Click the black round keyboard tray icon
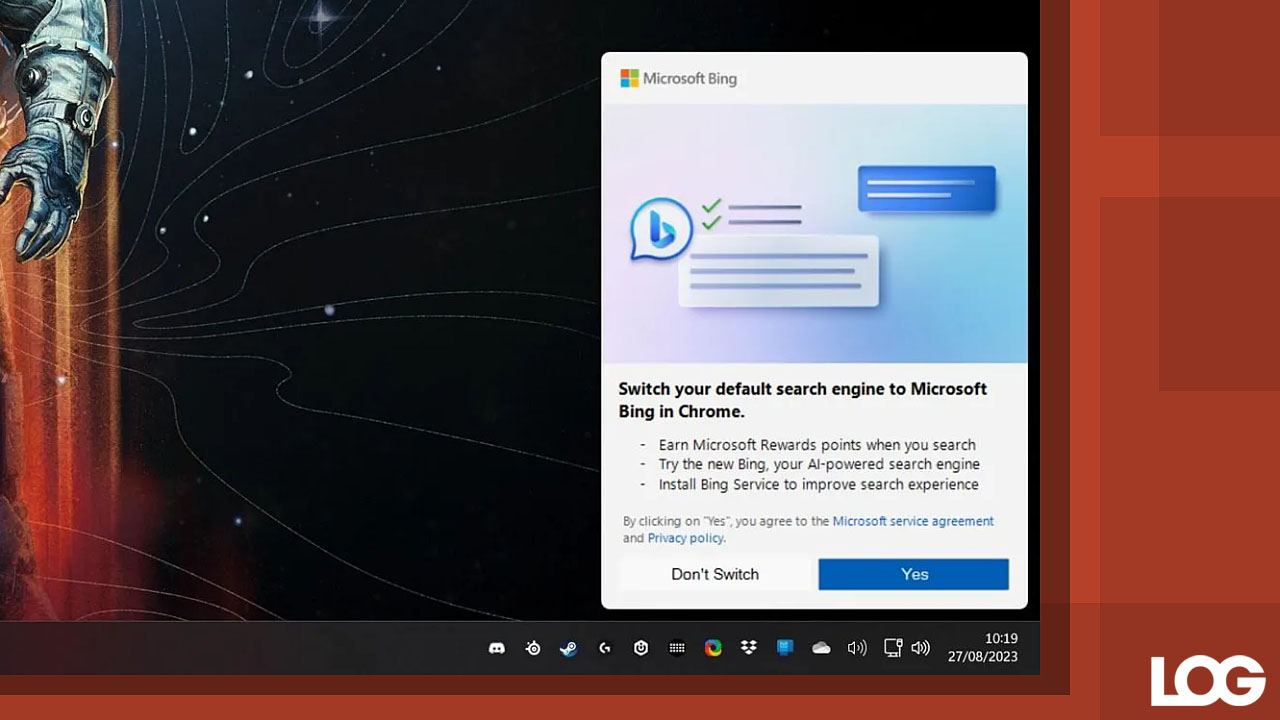1280x720 pixels. point(677,648)
